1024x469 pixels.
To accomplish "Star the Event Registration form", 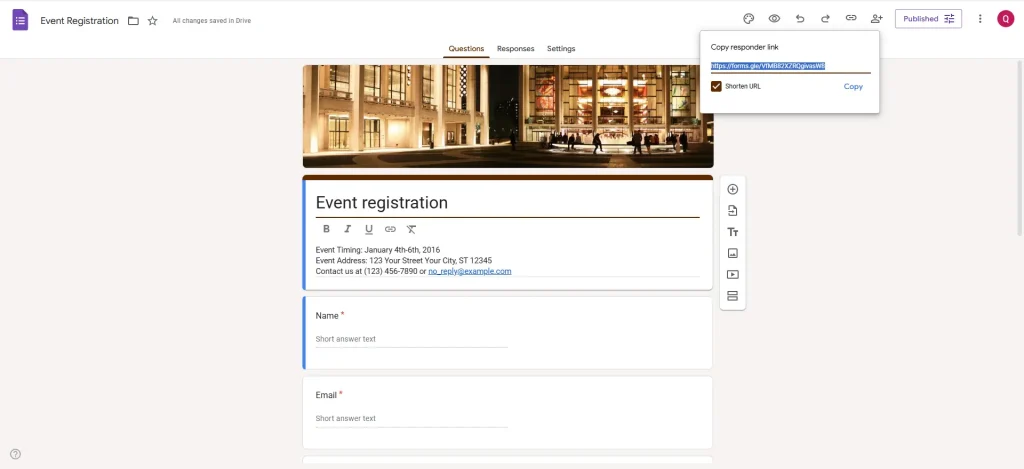I will 152,20.
